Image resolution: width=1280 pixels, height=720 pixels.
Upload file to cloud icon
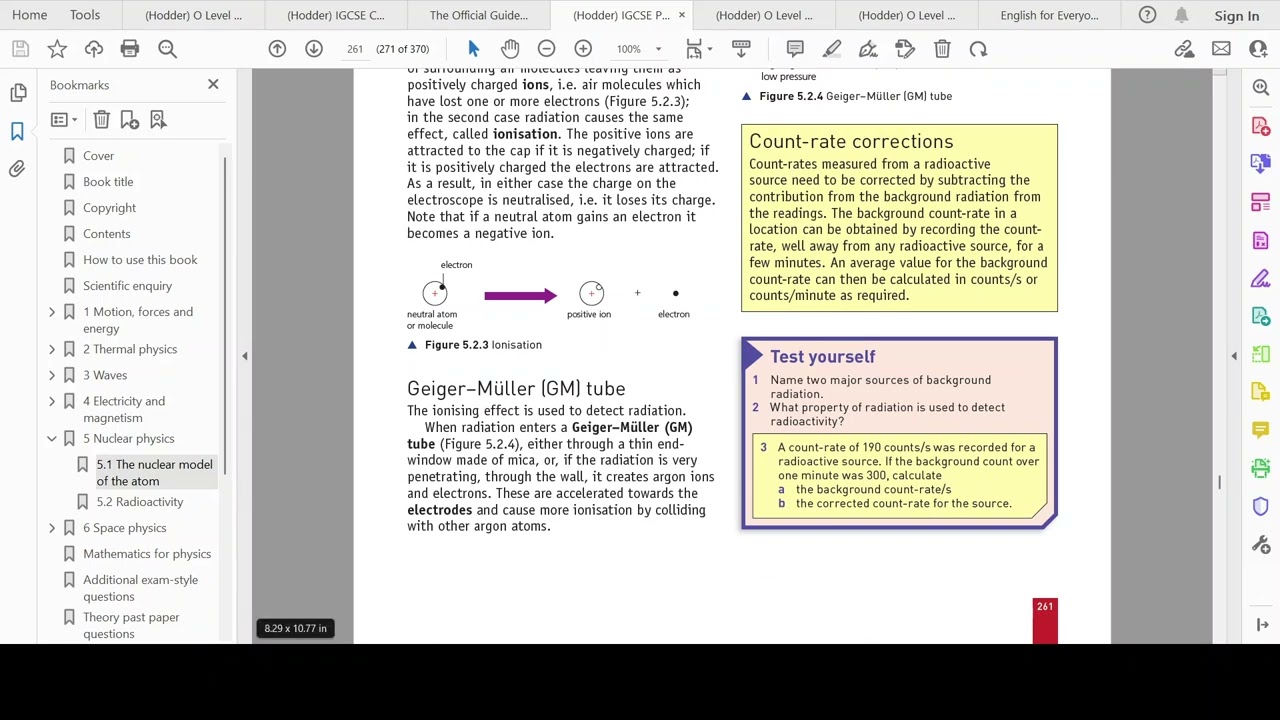click(94, 49)
